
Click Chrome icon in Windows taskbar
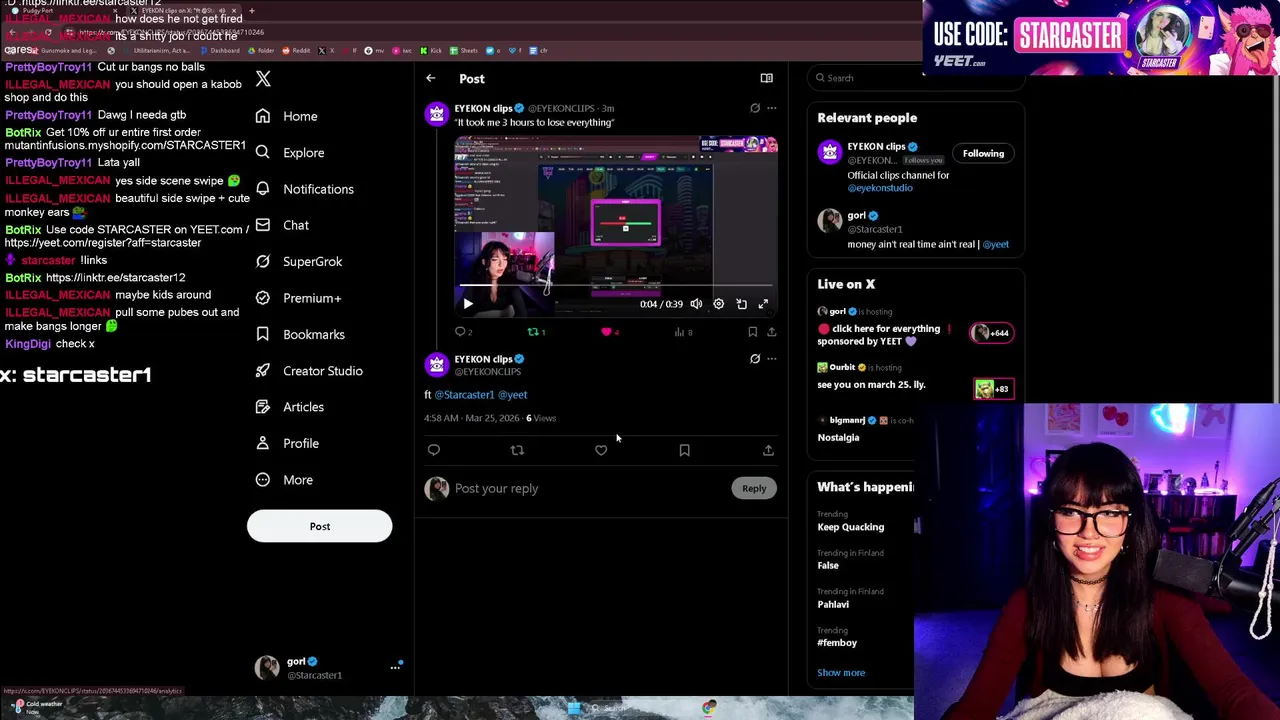pyautogui.click(x=709, y=708)
